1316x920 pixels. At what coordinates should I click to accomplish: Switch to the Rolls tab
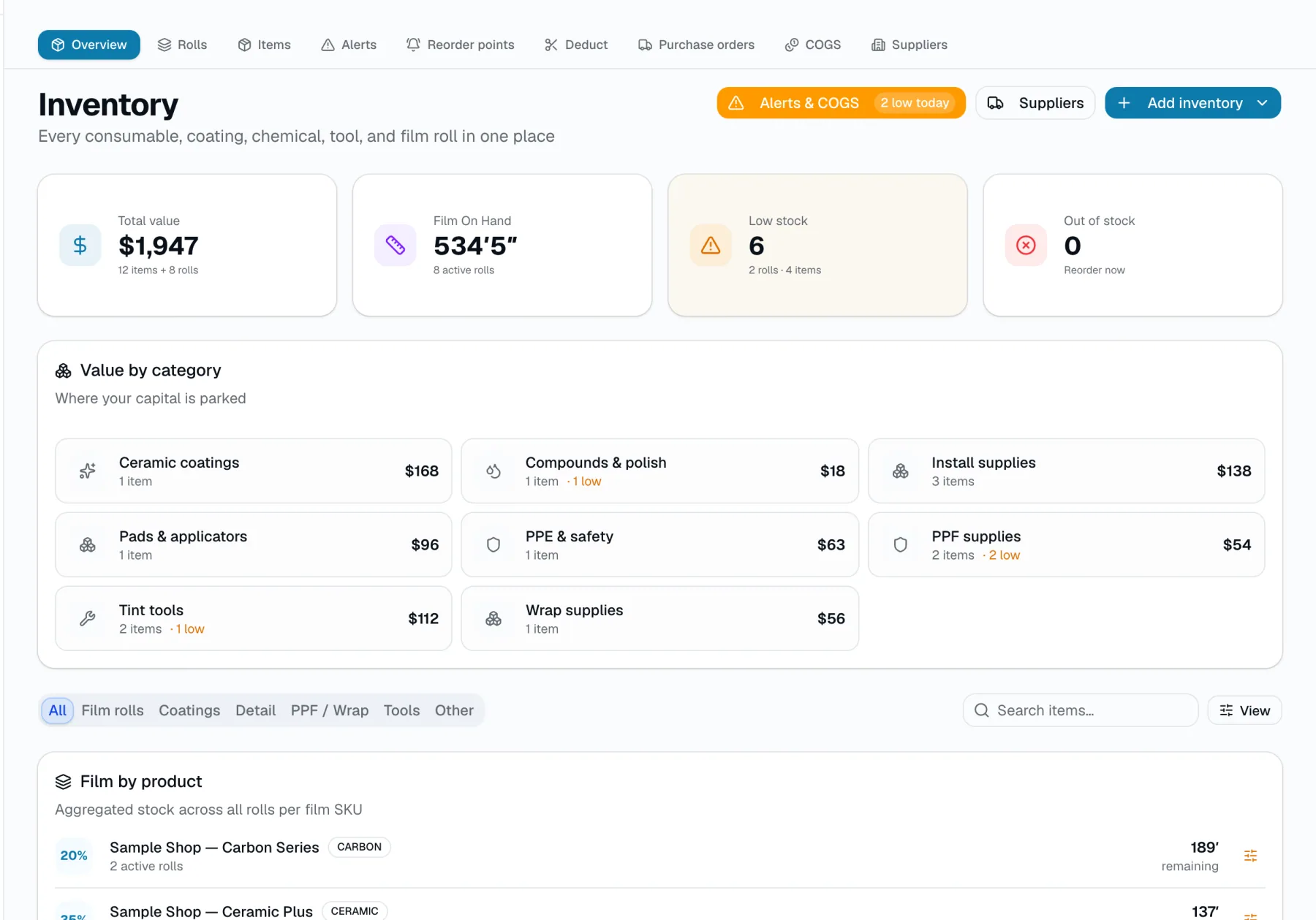click(182, 45)
